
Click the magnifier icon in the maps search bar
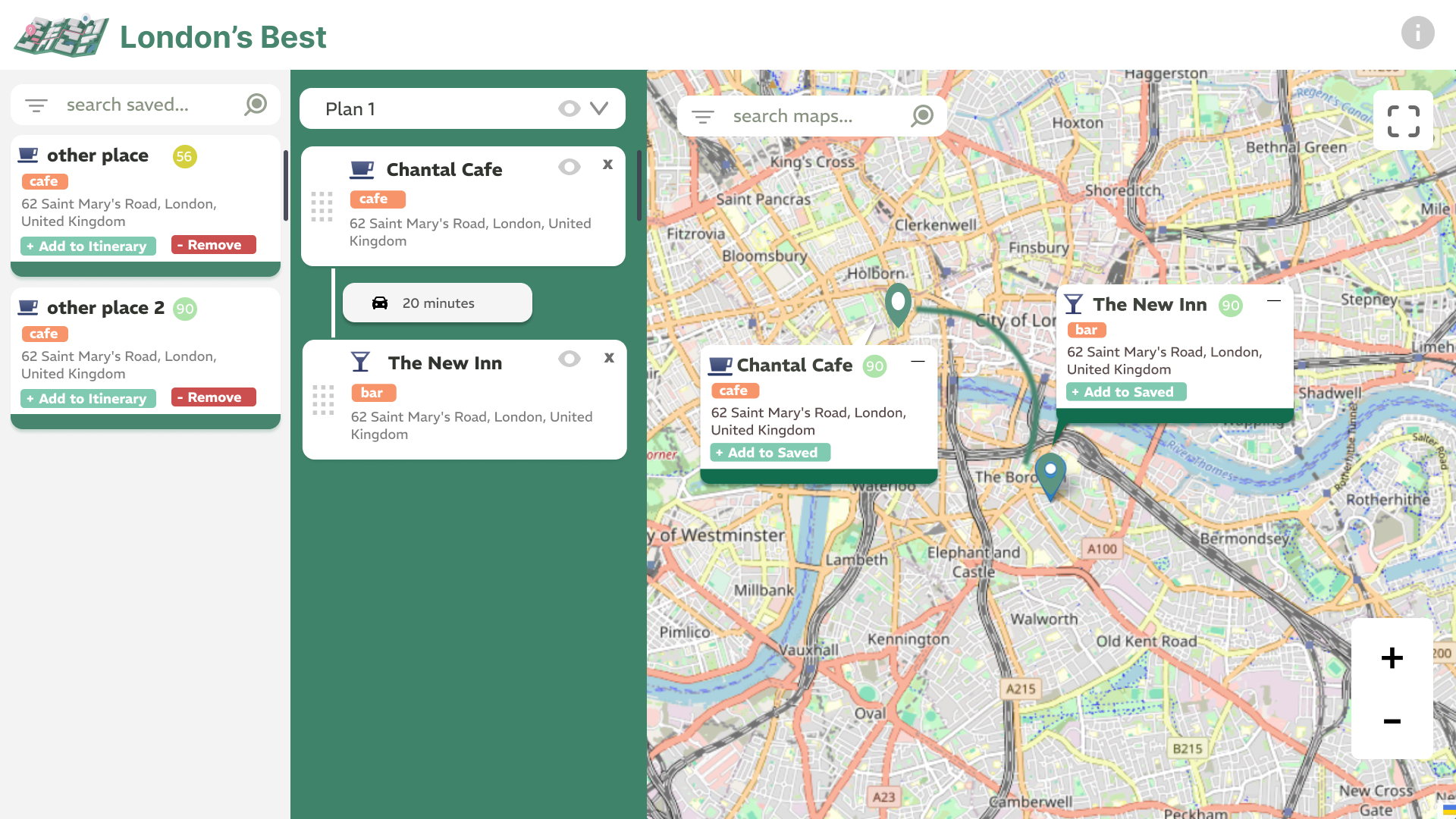pyautogui.click(x=921, y=115)
